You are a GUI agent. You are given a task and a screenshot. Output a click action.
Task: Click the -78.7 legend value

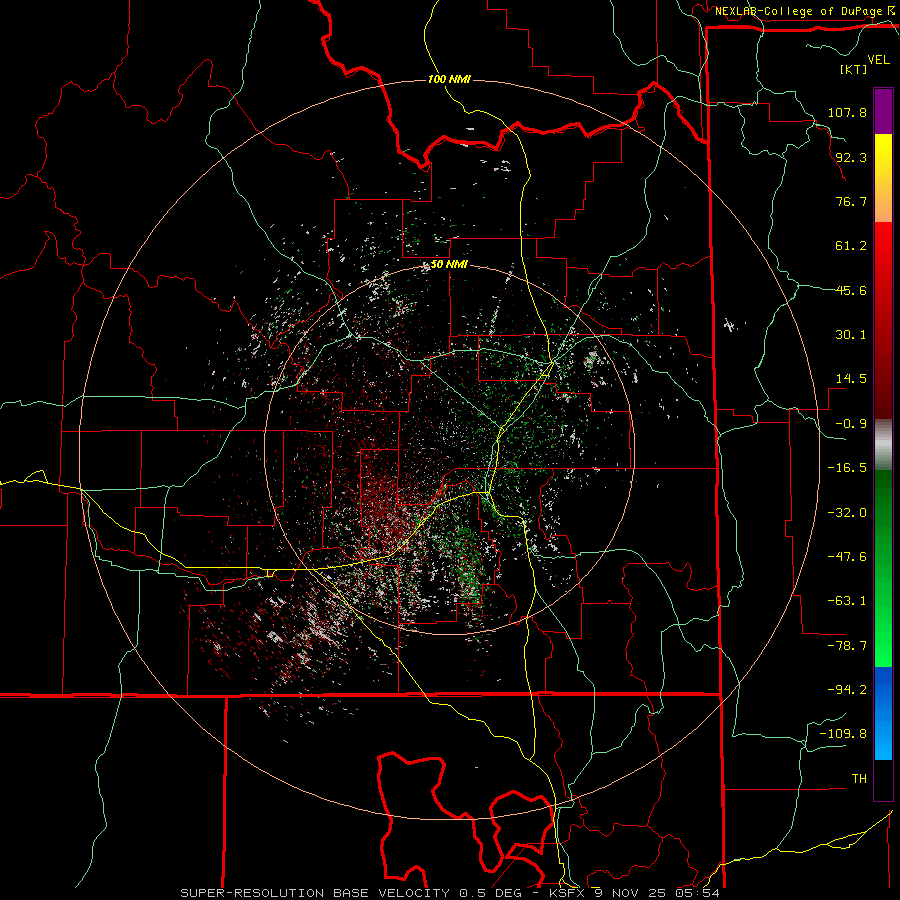point(847,646)
